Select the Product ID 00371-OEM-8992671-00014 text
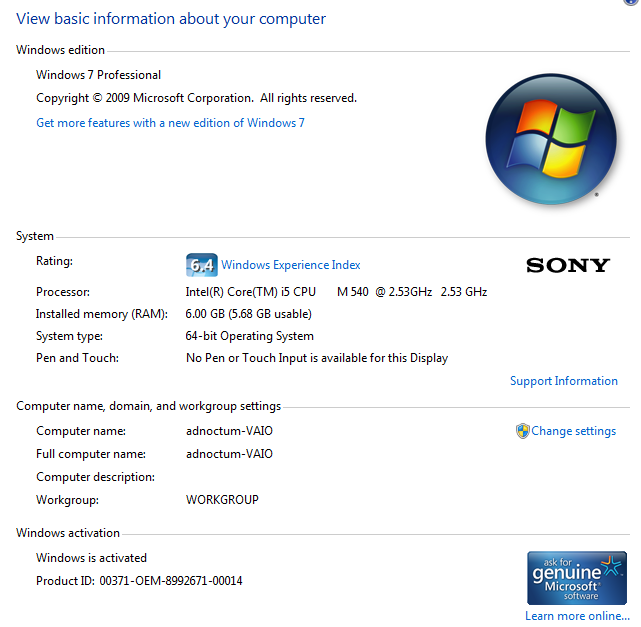 pos(139,581)
